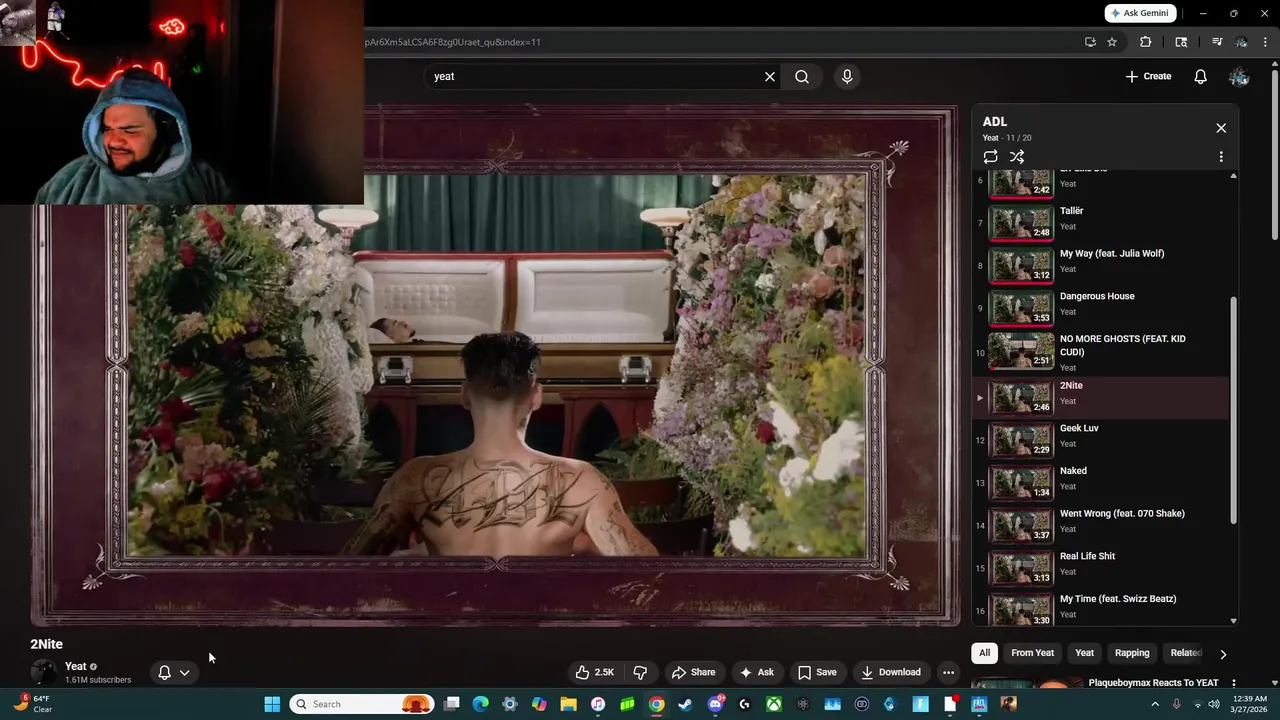
Task: Share the 2Nite video
Action: tap(694, 672)
